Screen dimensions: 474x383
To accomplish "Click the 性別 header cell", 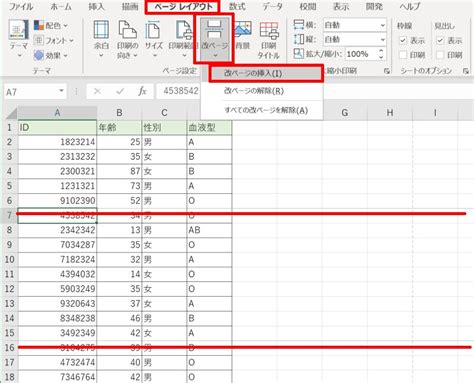I will (x=164, y=127).
